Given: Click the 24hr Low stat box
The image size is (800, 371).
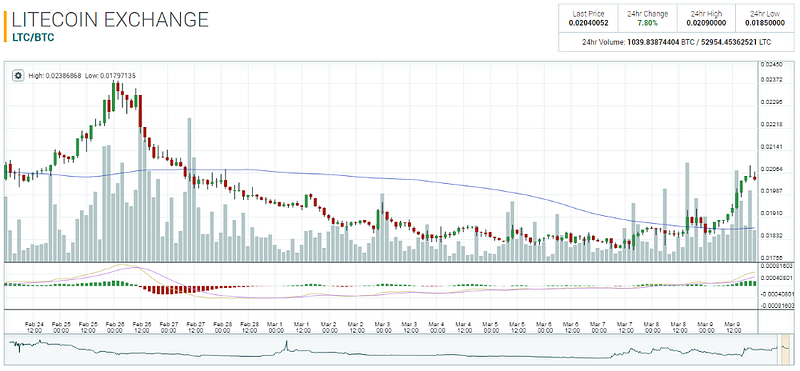Looking at the screenshot, I should tap(764, 18).
